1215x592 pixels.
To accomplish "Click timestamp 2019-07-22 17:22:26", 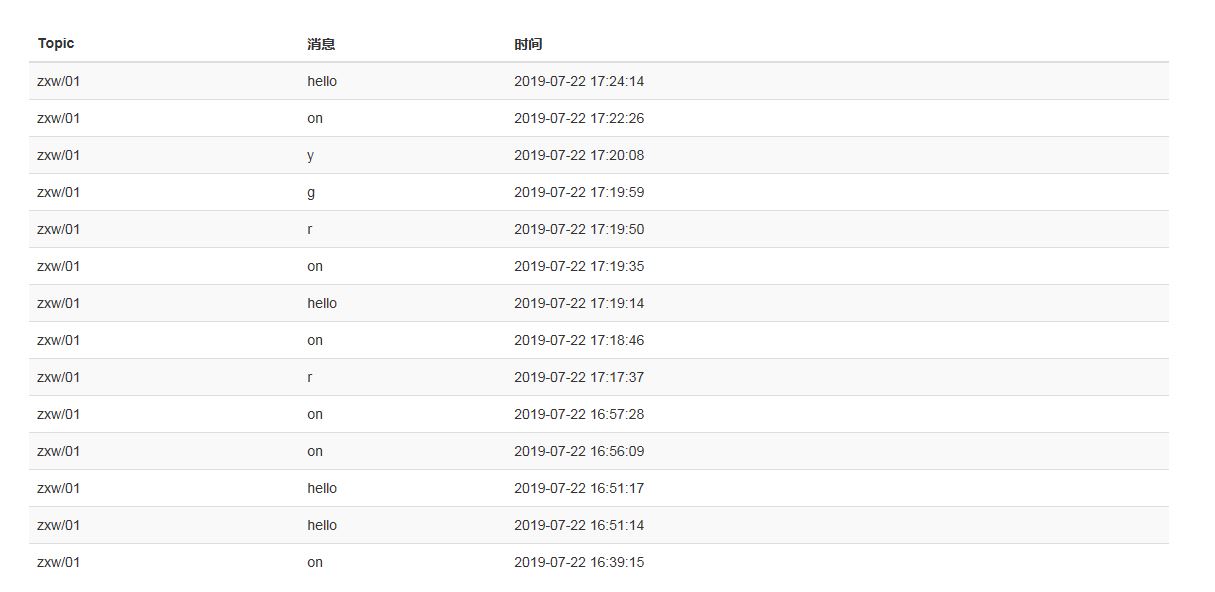I will click(x=579, y=118).
